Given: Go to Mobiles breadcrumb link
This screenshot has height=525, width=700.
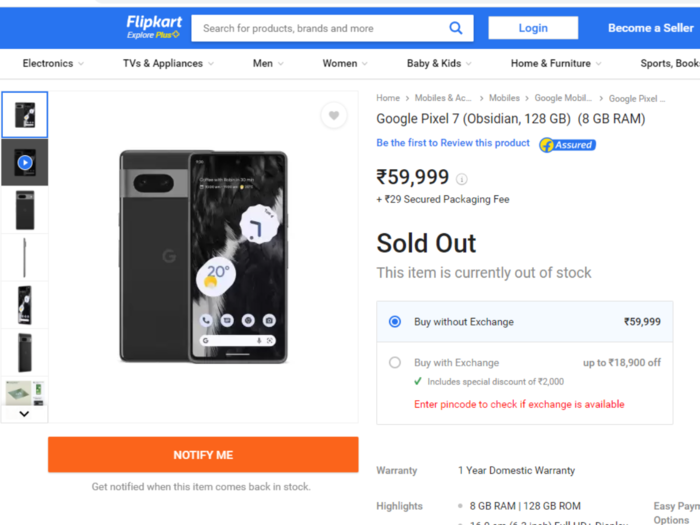Looking at the screenshot, I should [504, 98].
